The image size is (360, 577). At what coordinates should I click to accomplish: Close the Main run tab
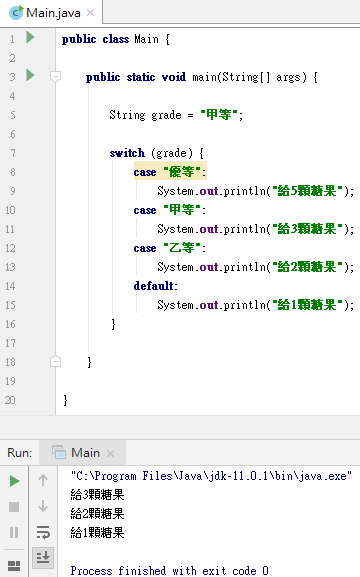110,453
